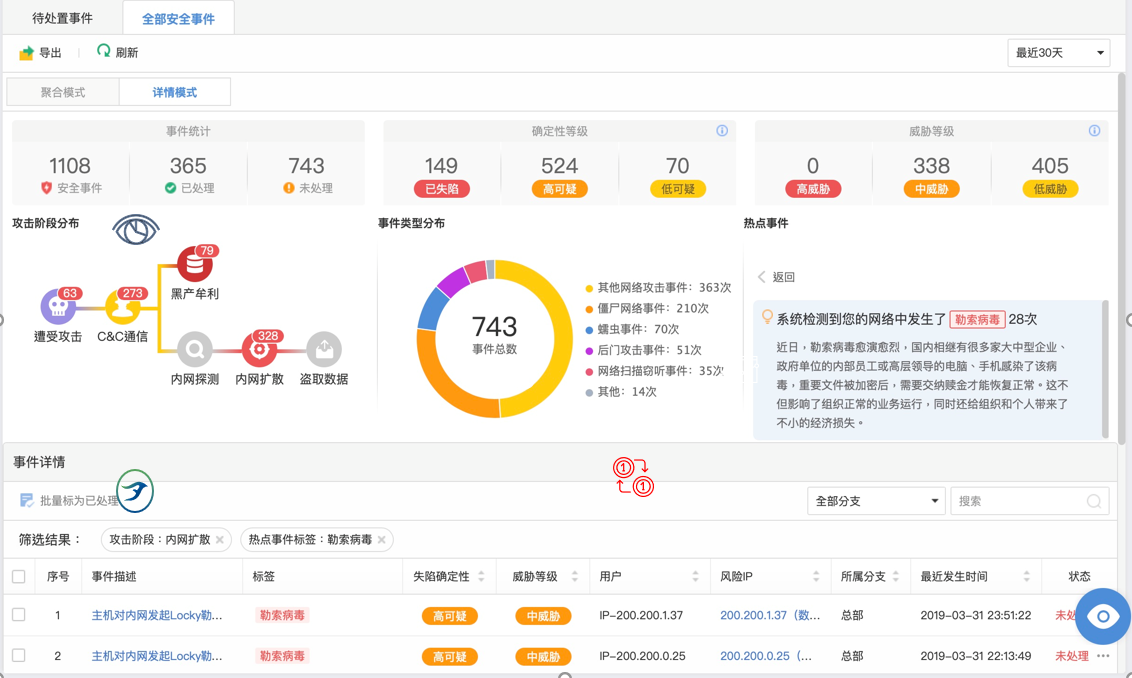Toggle the select-all checkbox in table header
Image resolution: width=1132 pixels, height=678 pixels.
[19, 577]
